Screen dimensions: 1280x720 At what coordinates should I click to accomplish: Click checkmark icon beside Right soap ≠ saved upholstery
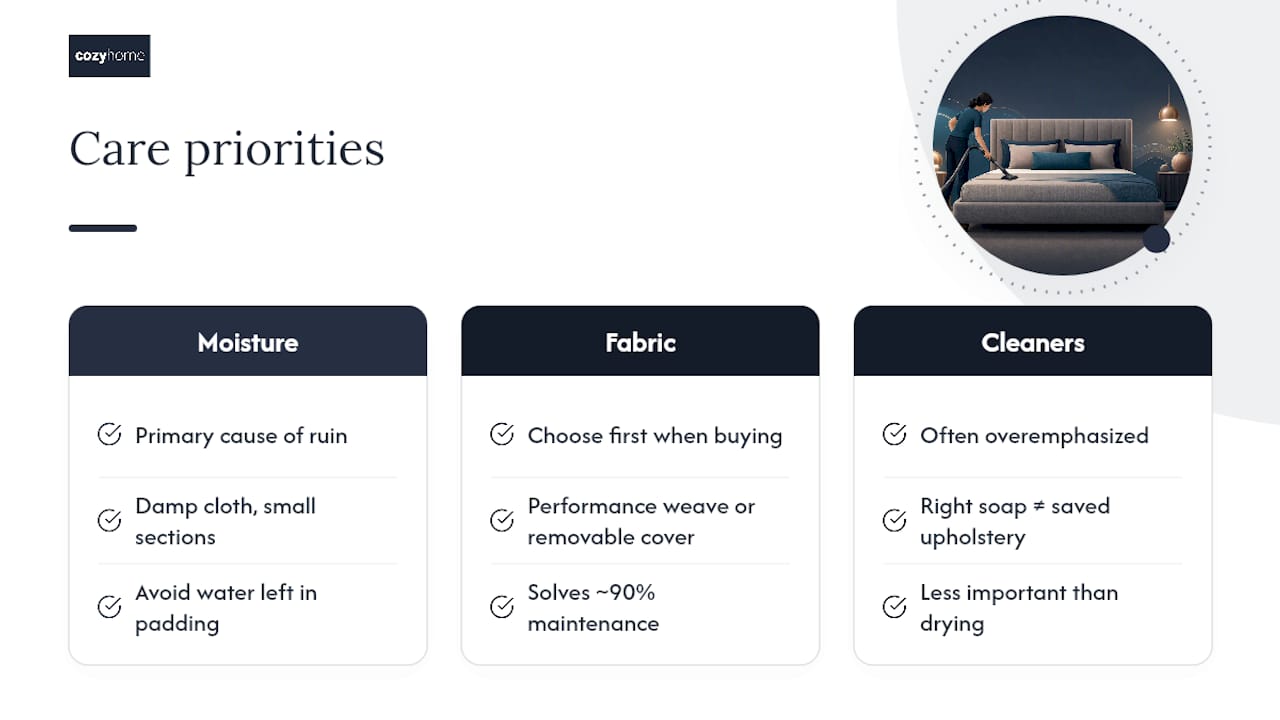tap(894, 520)
